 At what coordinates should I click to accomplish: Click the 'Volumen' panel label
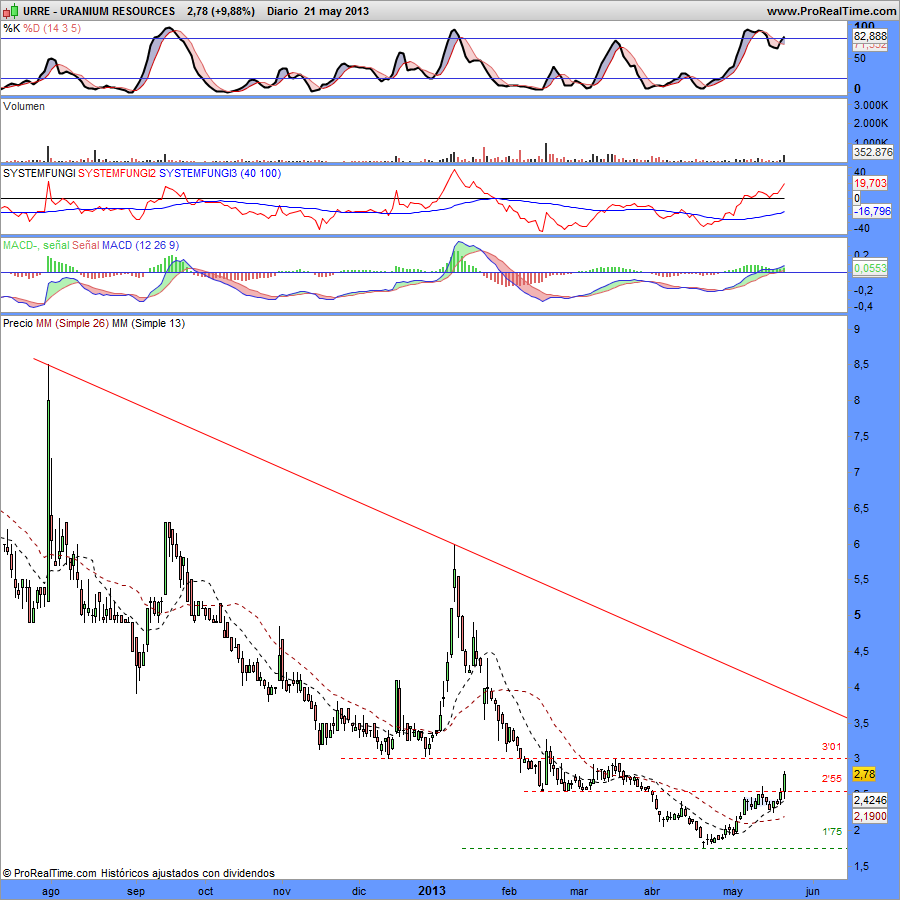[x=24, y=106]
